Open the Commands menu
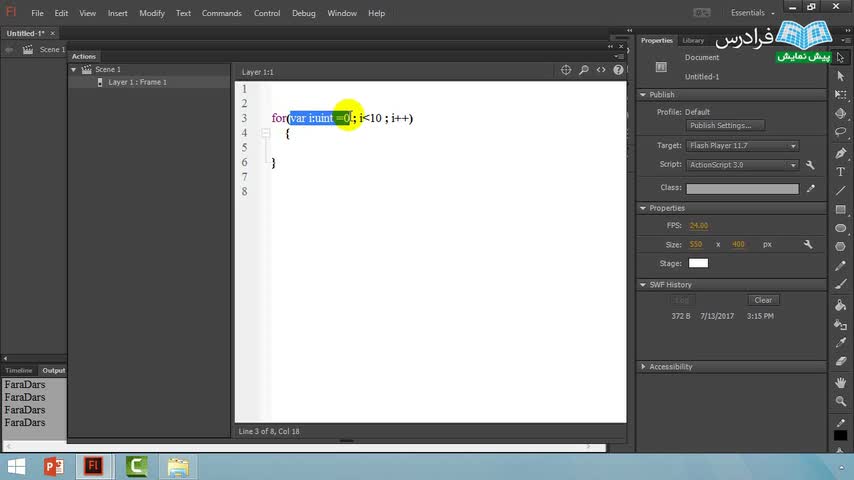The image size is (854, 480). (x=222, y=13)
